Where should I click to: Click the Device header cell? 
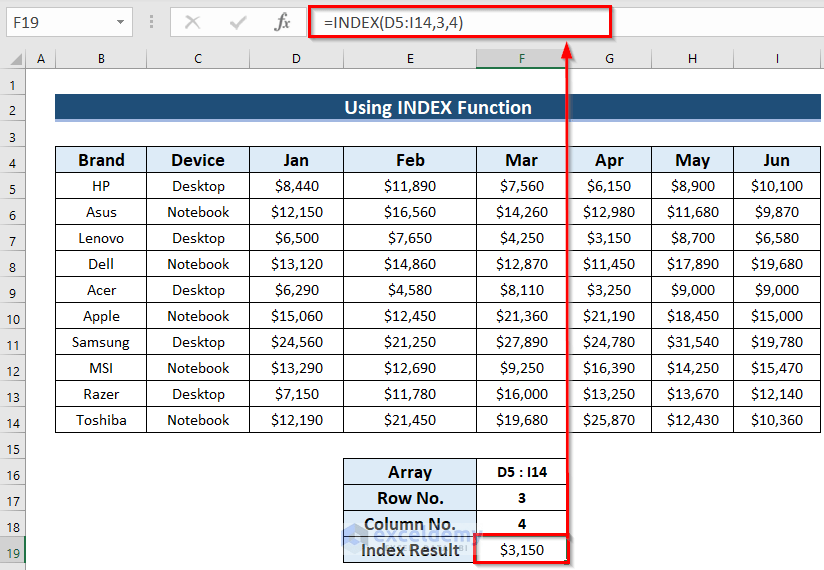[x=198, y=160]
